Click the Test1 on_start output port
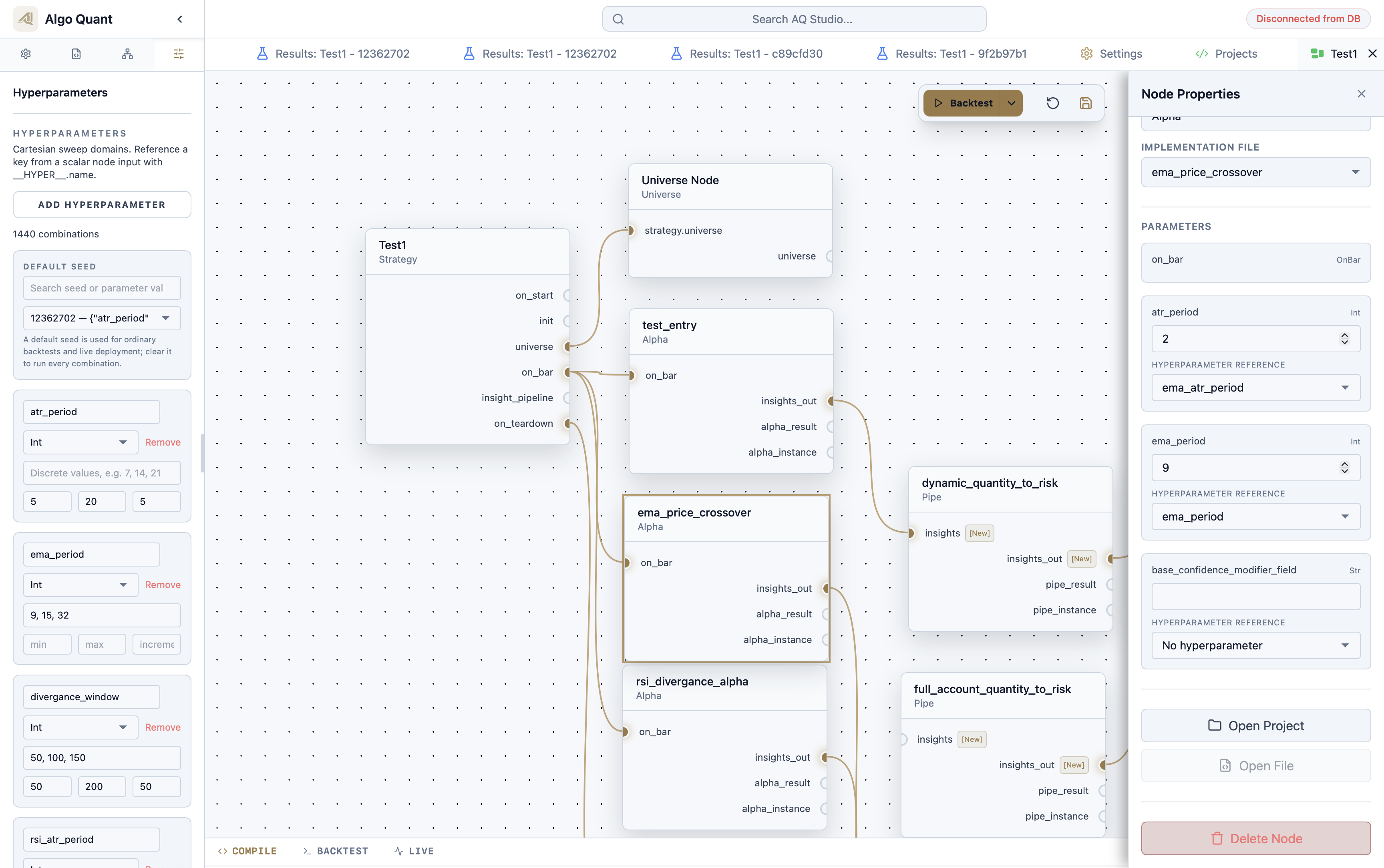This screenshot has height=868, width=1384. pyautogui.click(x=567, y=295)
